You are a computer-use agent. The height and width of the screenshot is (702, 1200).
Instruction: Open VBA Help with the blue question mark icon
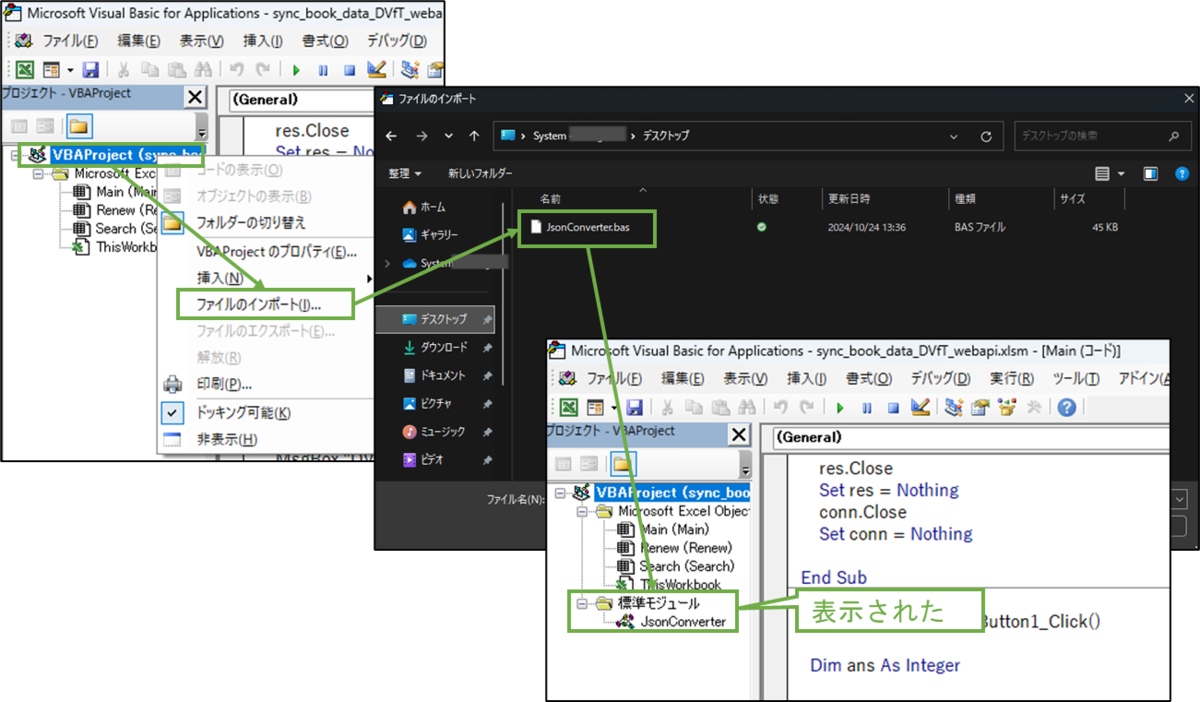pyautogui.click(x=1068, y=405)
